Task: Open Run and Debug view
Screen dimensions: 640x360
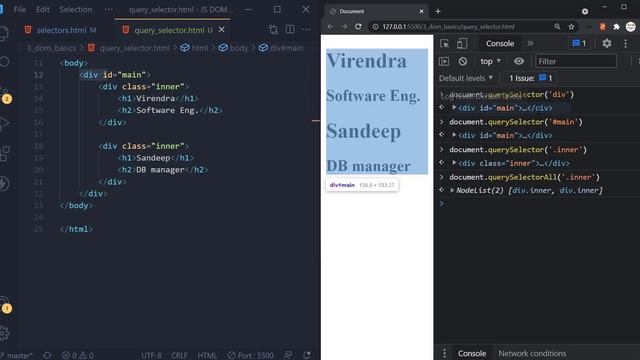Action: (4, 123)
